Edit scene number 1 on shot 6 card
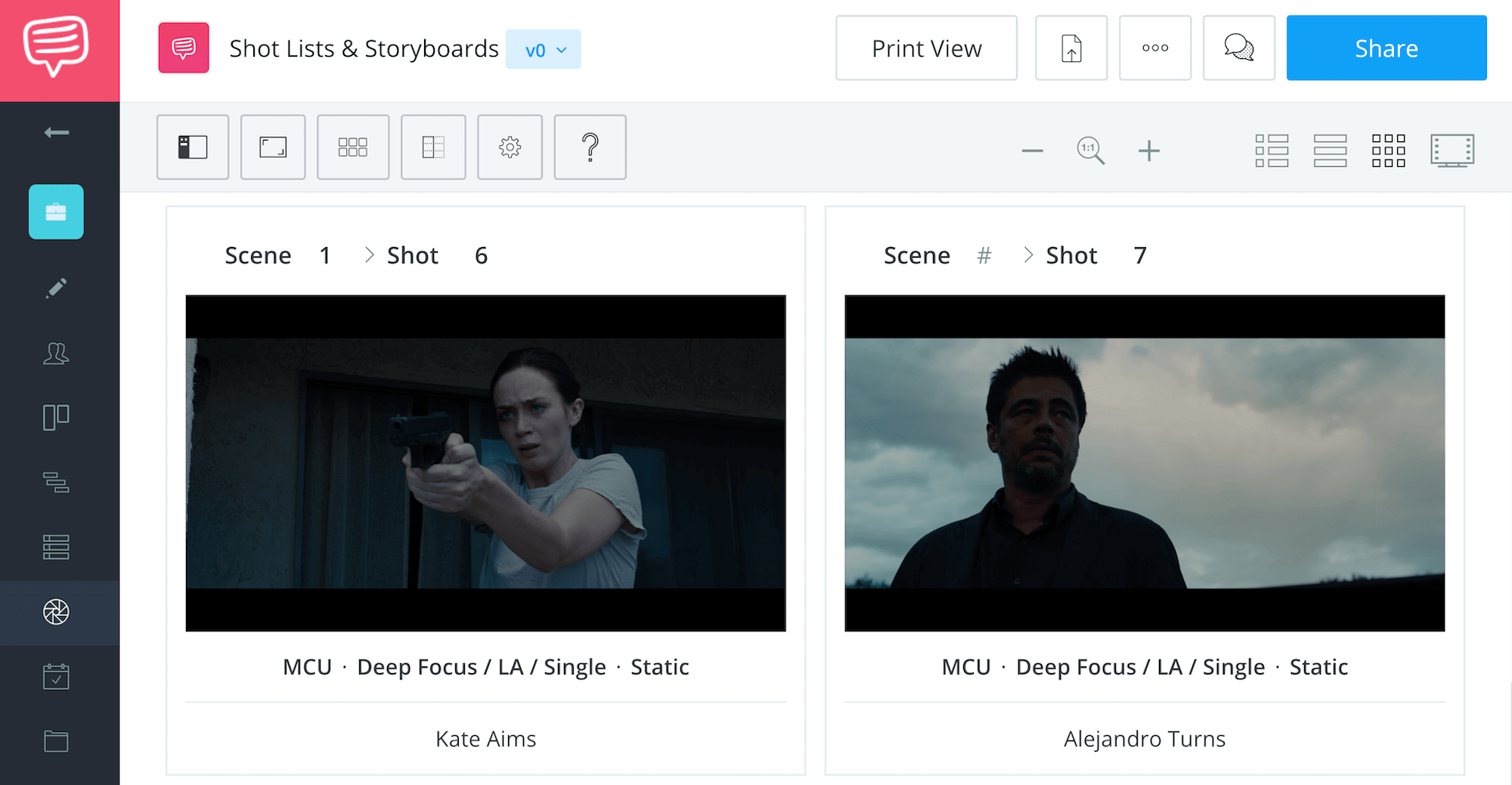1512x785 pixels. tap(325, 255)
